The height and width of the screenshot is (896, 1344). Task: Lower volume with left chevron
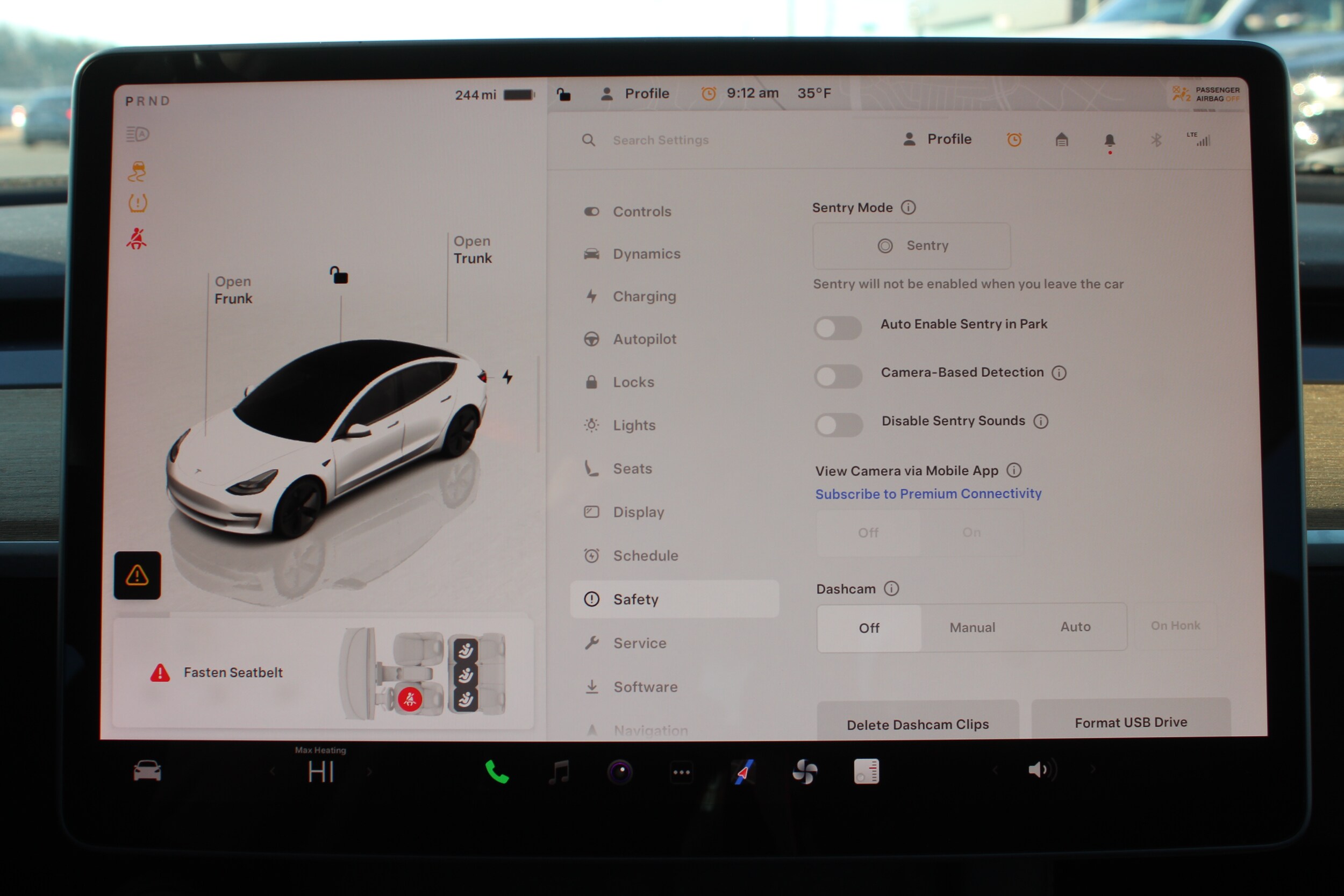click(x=995, y=770)
